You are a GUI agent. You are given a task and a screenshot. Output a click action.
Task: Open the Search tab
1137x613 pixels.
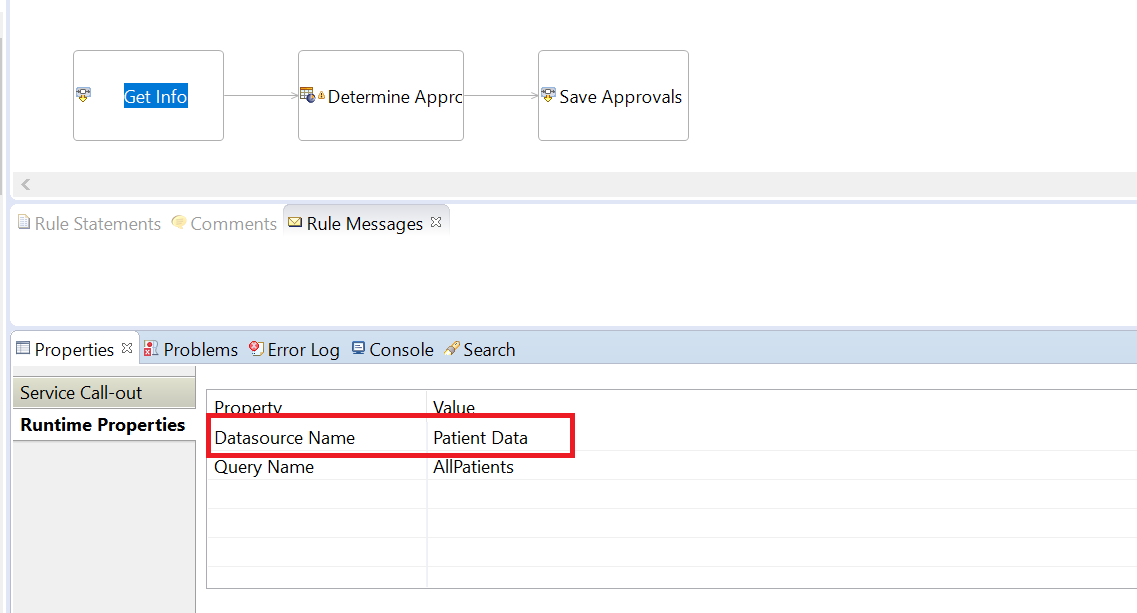coord(480,350)
